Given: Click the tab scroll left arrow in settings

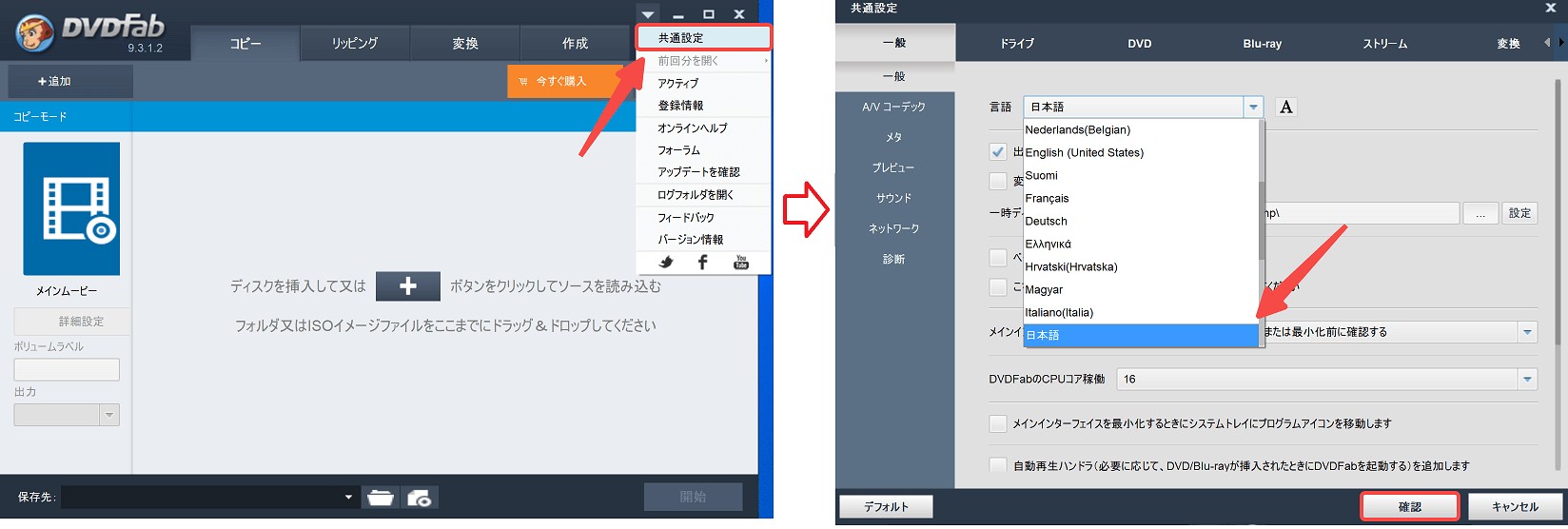Looking at the screenshot, I should (1547, 43).
